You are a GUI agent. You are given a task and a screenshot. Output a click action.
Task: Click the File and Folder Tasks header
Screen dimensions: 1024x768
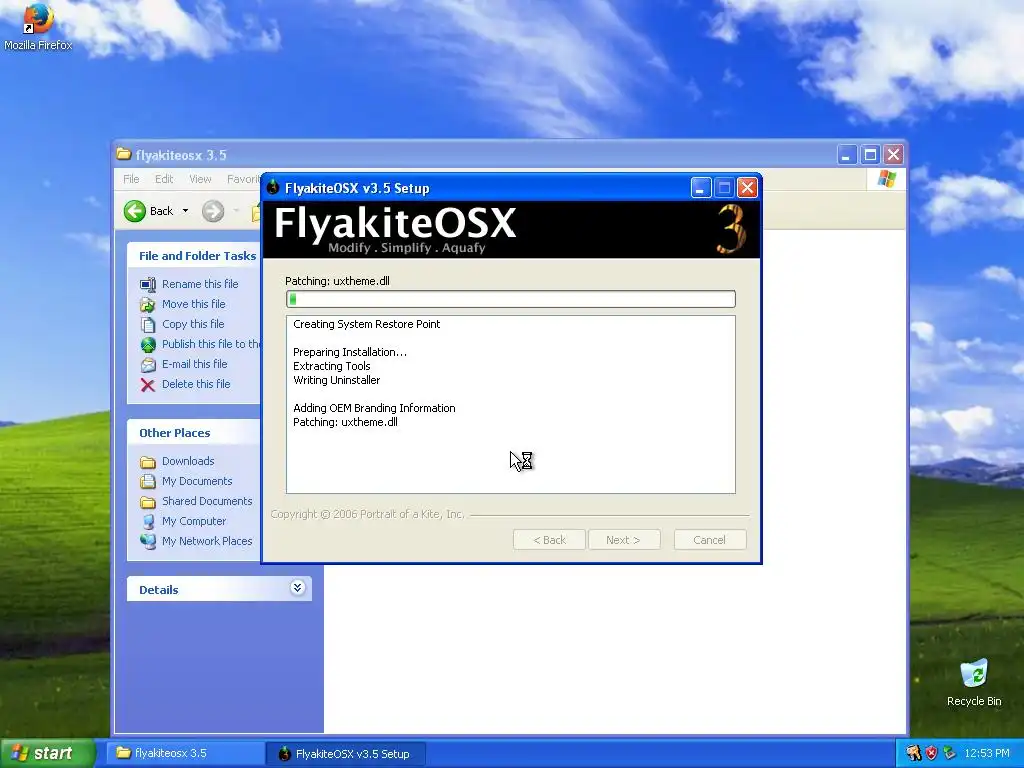197,256
